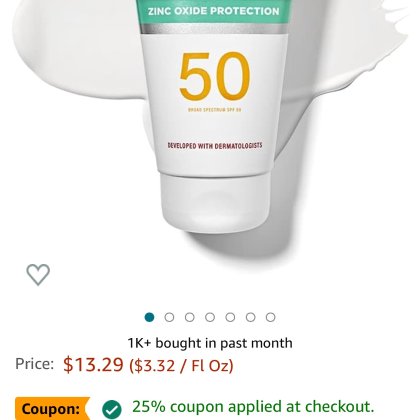Image resolution: width=420 pixels, height=420 pixels.
Task: Switch to the fifth carousel dot
Action: click(230, 317)
